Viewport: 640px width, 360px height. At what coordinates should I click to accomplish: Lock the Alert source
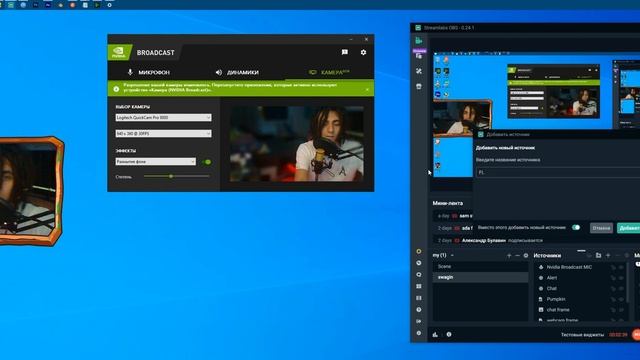[613, 278]
